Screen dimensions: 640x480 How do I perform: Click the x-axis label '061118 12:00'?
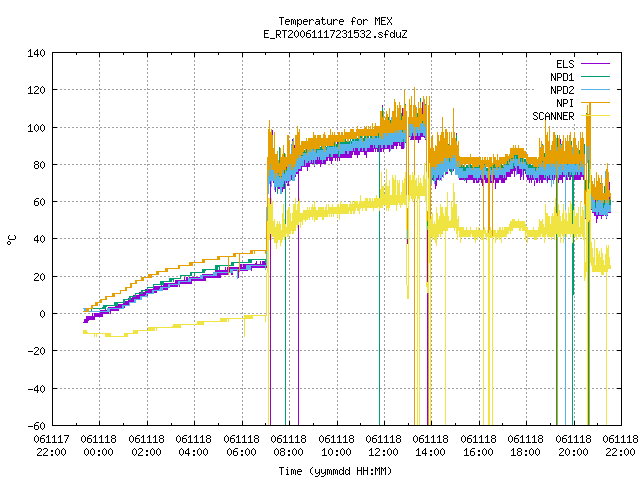[383, 446]
